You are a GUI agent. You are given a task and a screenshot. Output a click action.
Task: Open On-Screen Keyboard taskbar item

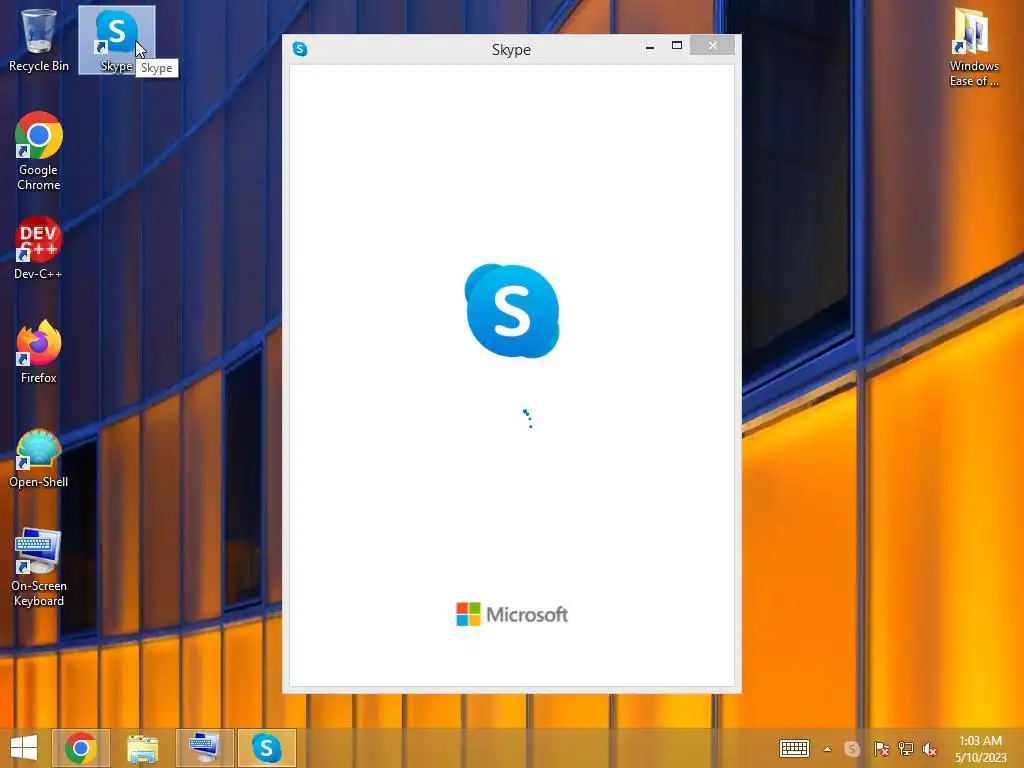pyautogui.click(x=204, y=748)
